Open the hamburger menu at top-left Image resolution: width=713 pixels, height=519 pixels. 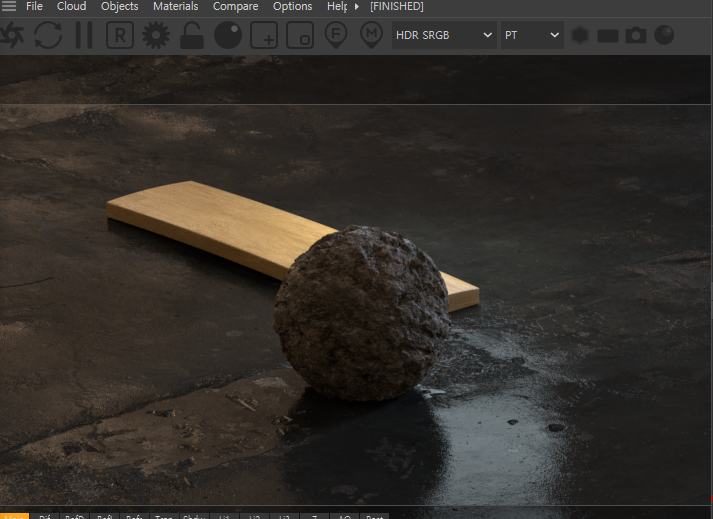click(x=9, y=6)
